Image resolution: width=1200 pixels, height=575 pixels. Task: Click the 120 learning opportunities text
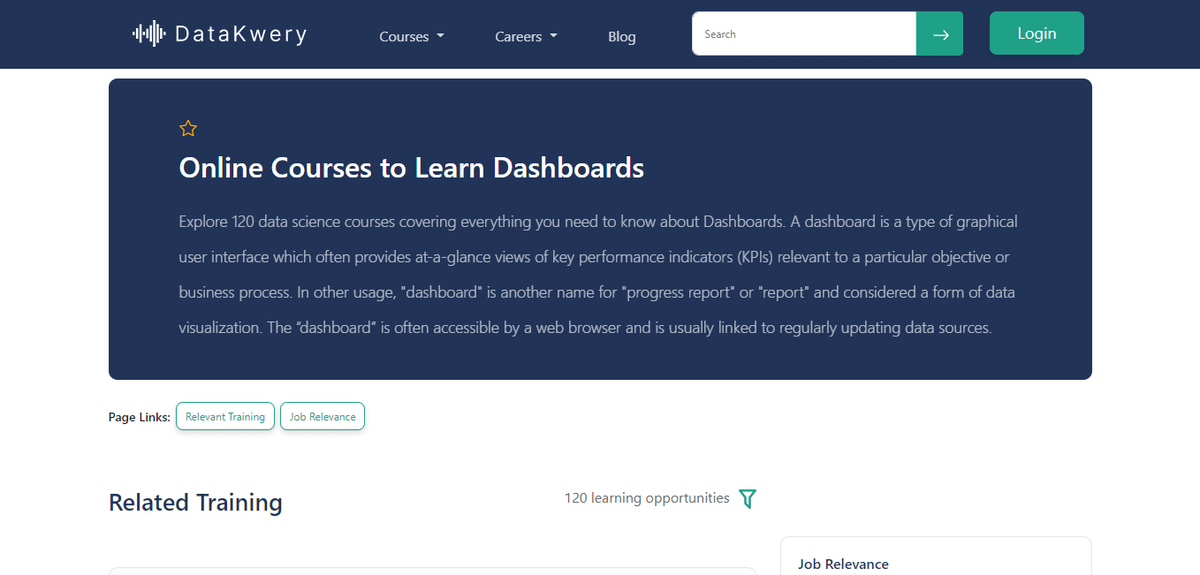646,498
